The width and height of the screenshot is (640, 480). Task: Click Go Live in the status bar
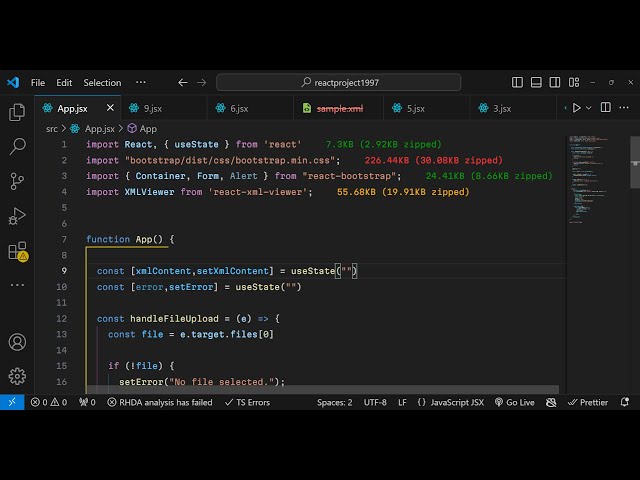click(x=514, y=402)
